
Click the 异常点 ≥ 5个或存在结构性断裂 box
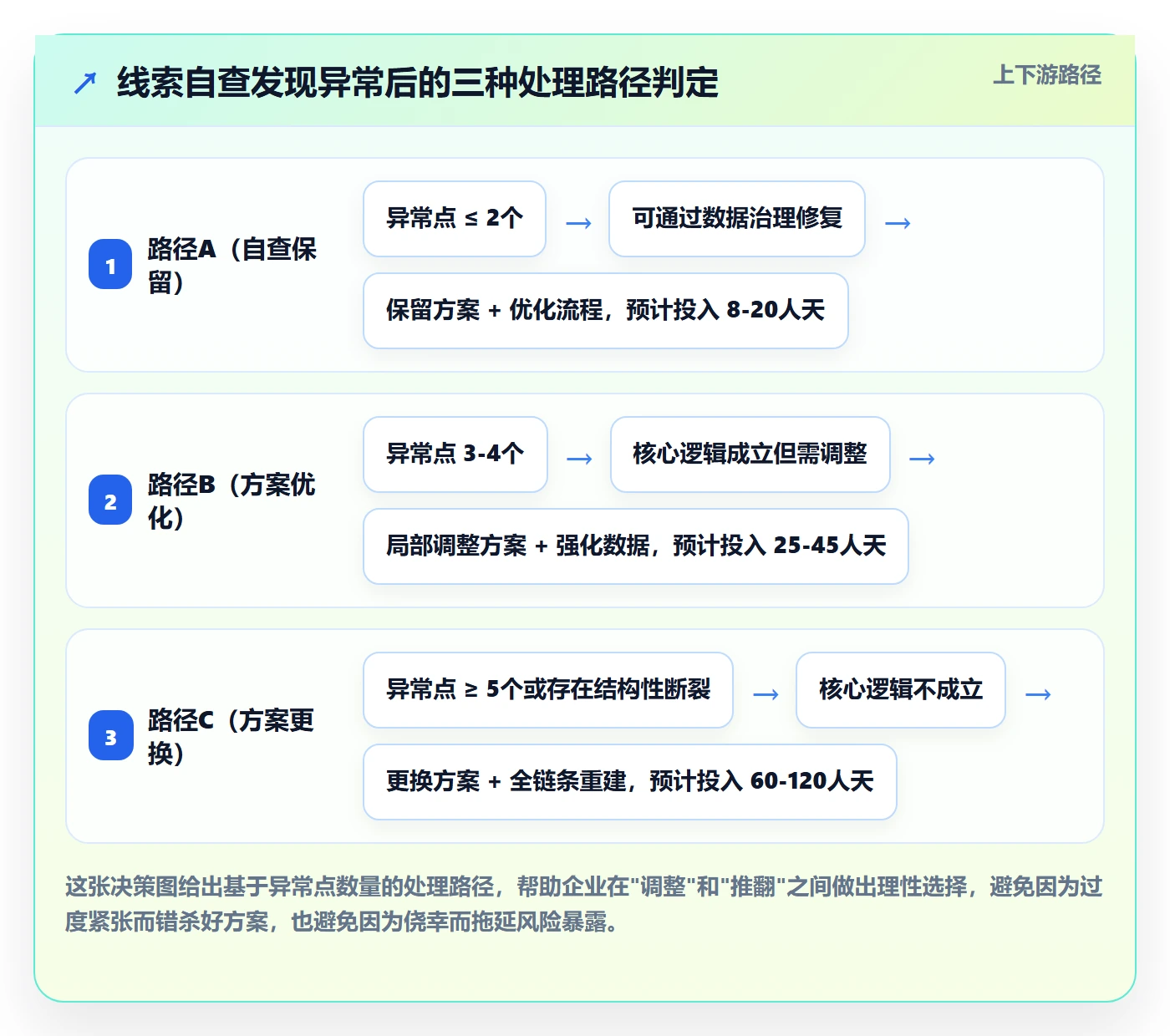click(x=548, y=690)
